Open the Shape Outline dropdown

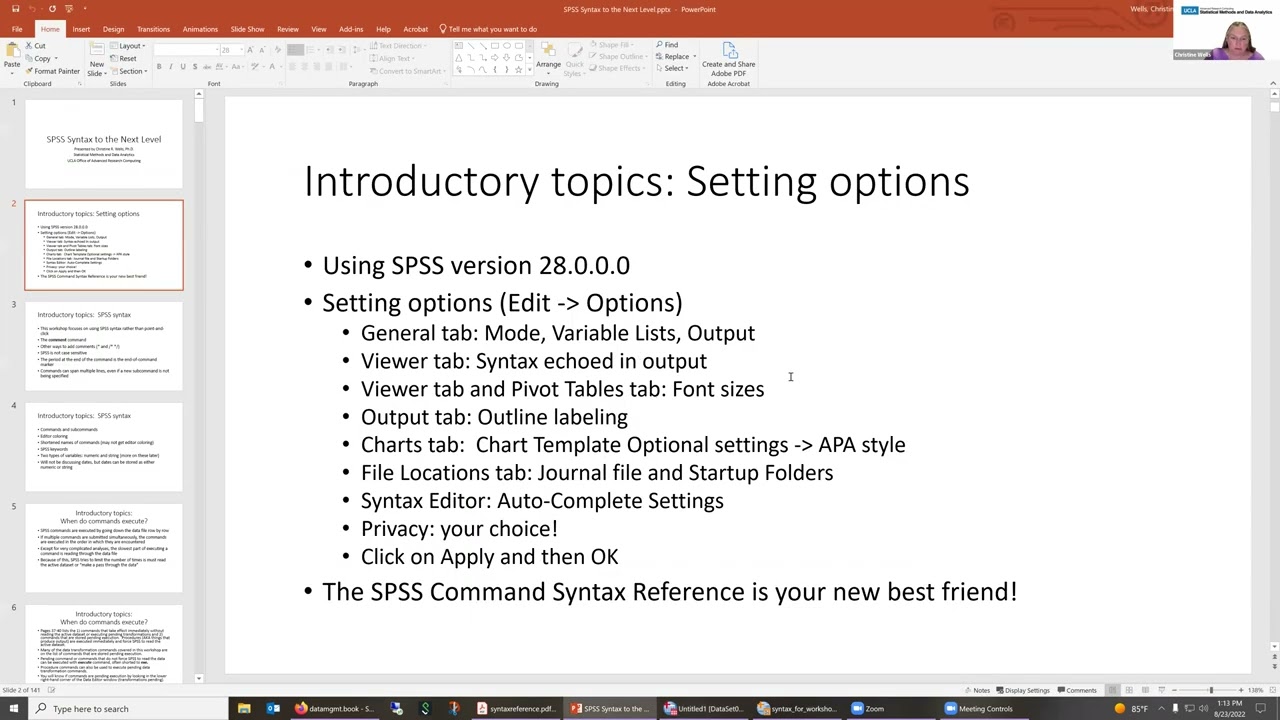[617, 57]
